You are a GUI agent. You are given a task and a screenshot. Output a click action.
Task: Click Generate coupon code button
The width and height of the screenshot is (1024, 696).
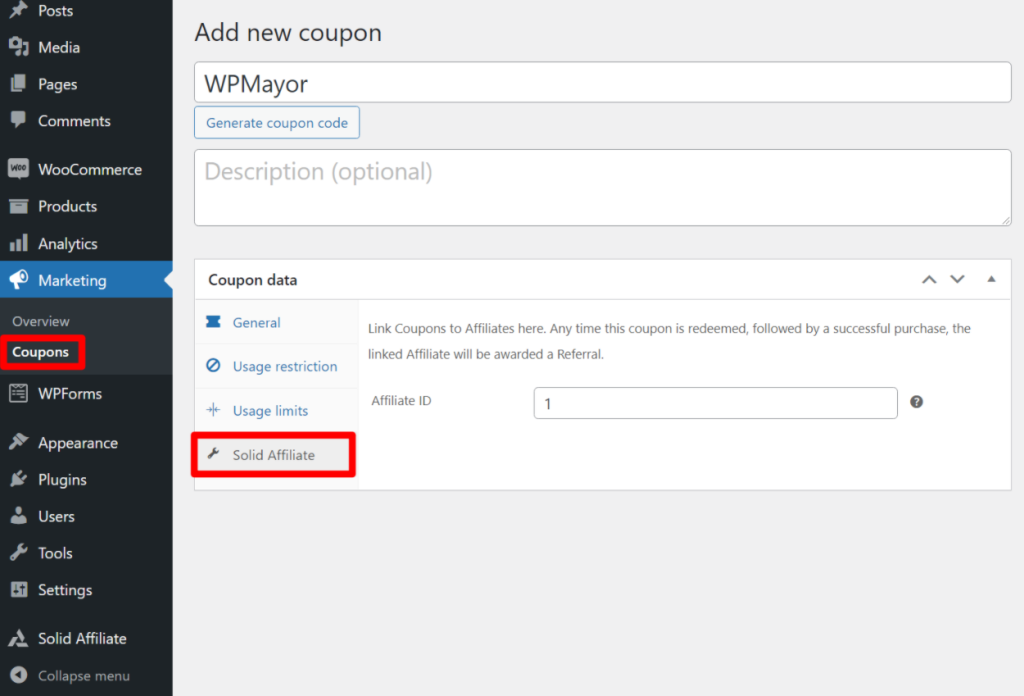click(277, 123)
